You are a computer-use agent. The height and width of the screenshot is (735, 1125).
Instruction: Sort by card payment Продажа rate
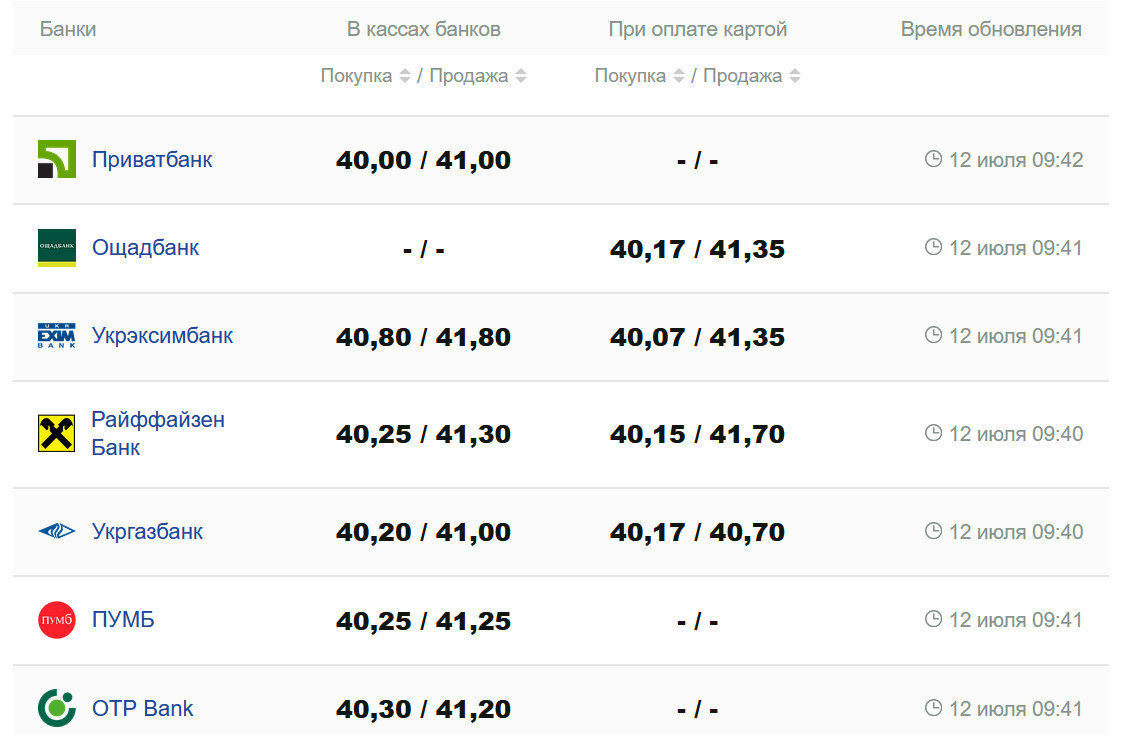794,76
